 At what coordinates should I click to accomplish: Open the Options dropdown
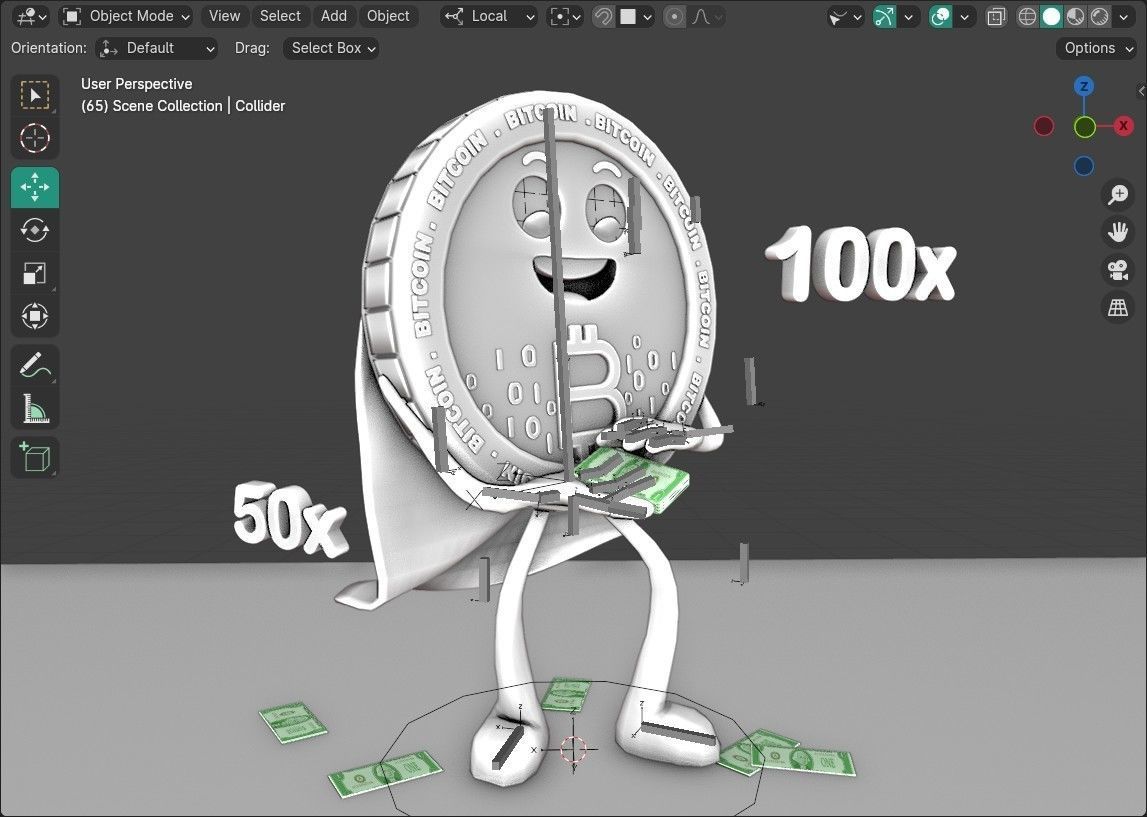(1096, 48)
